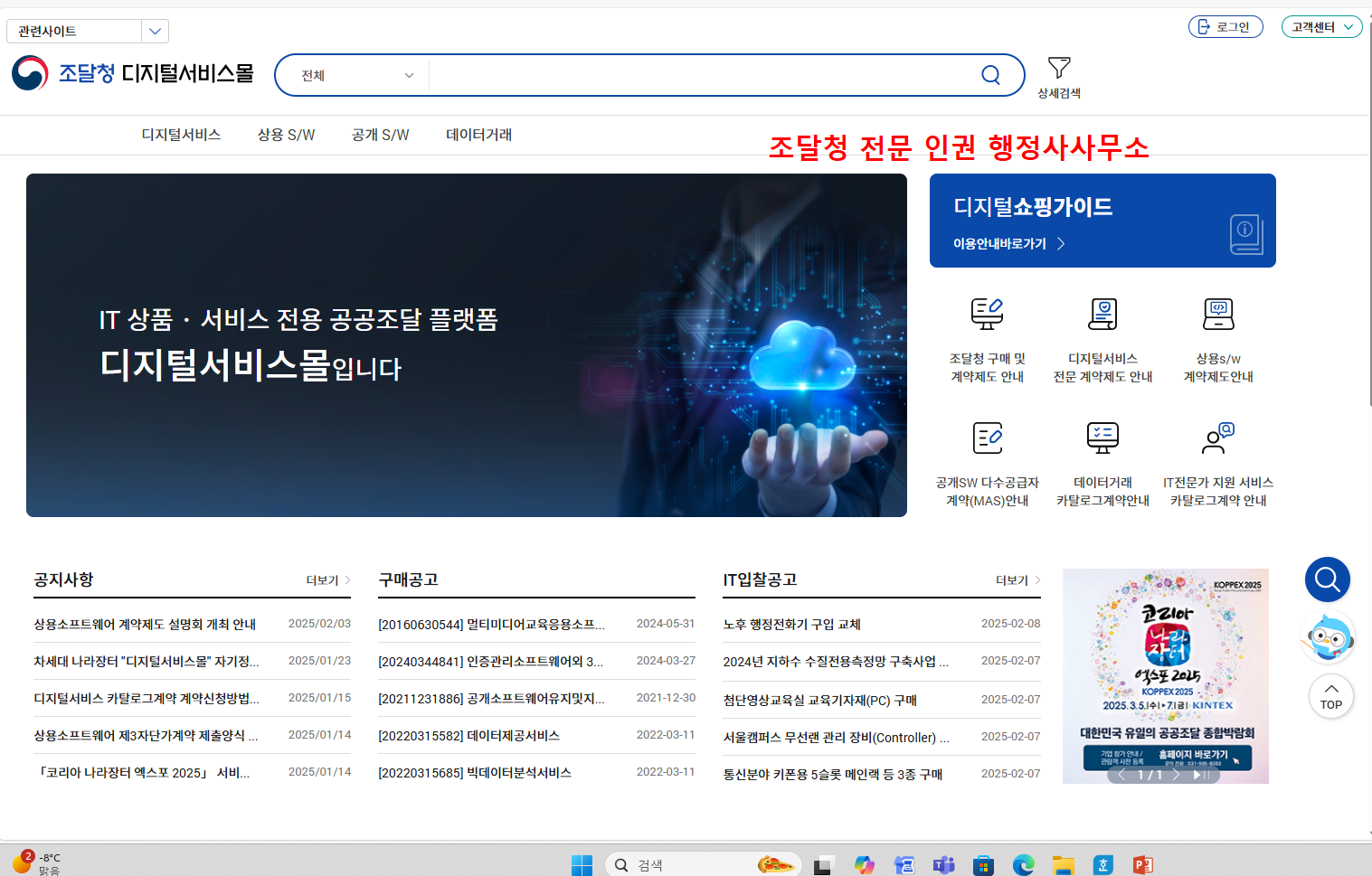Open Microsoft Store from the taskbar

tap(983, 865)
